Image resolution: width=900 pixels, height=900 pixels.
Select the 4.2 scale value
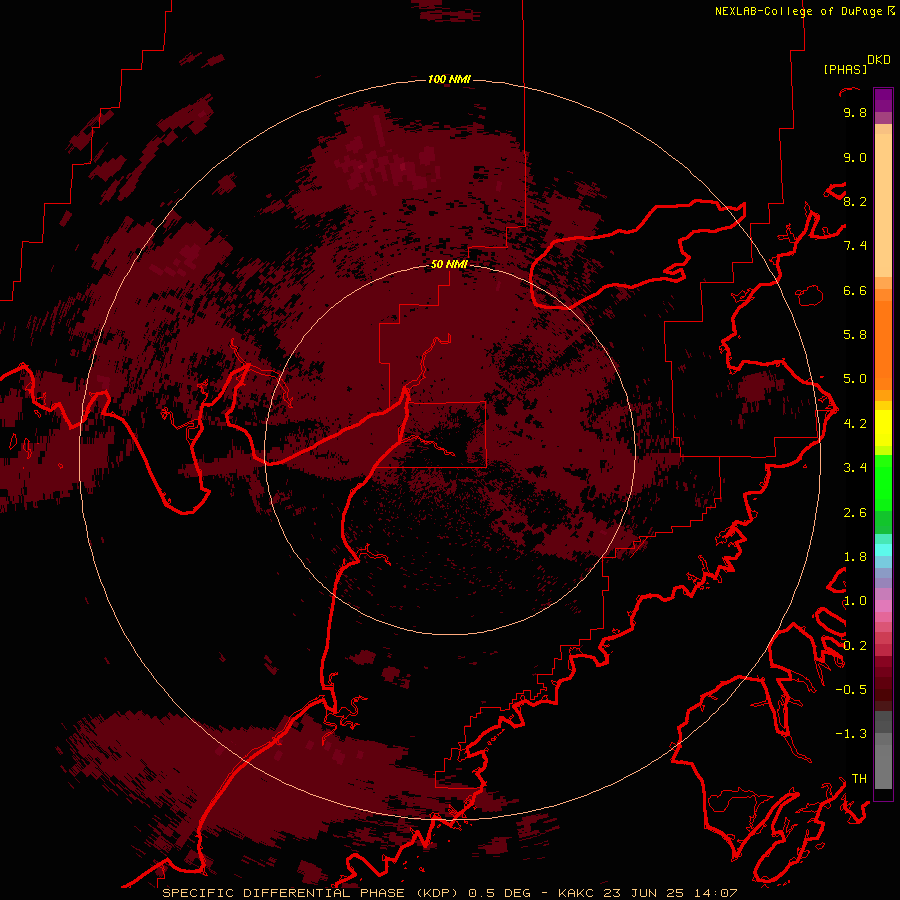(x=855, y=424)
